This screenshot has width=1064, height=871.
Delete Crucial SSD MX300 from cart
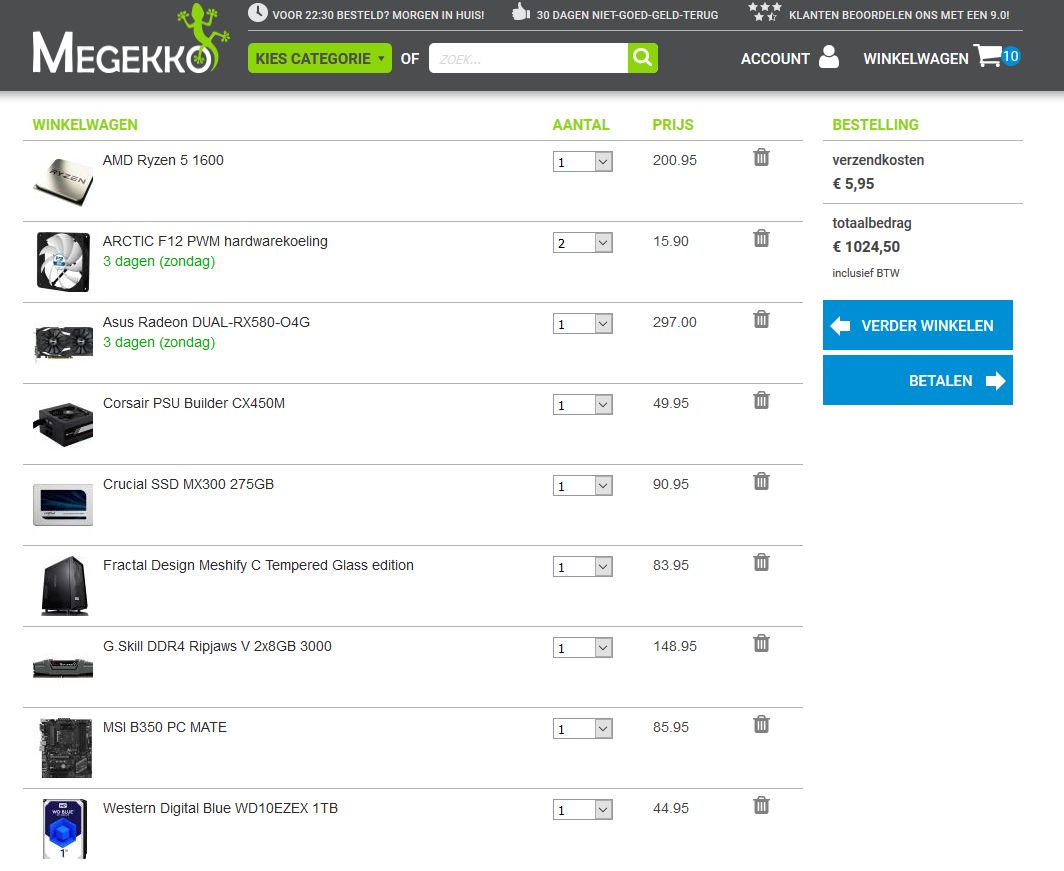(761, 481)
